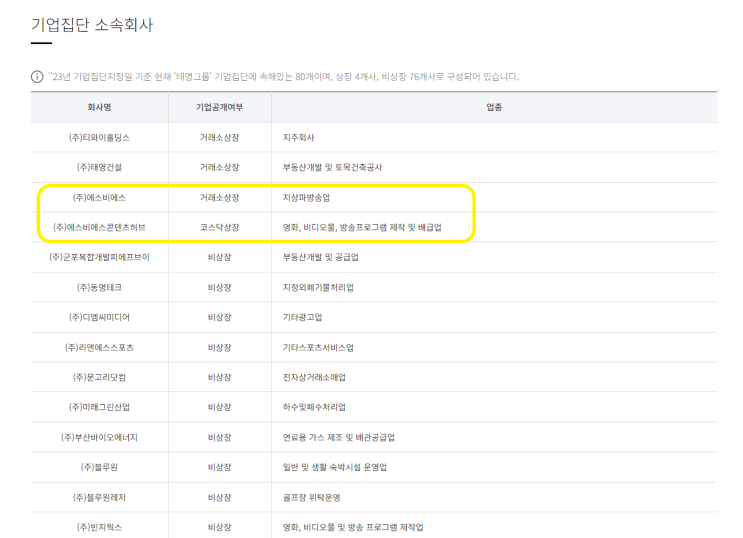Click '비상장' in the (주)블루원 row

(219, 467)
